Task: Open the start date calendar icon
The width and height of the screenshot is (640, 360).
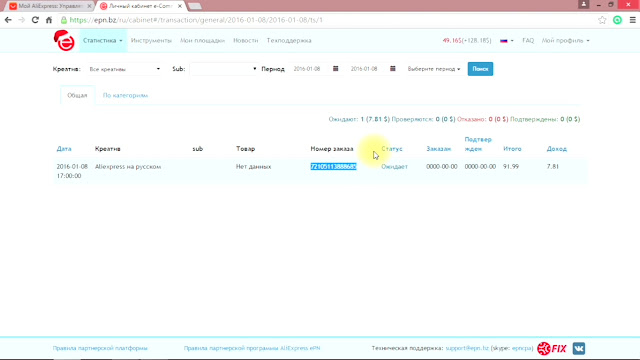Action: pos(336,69)
